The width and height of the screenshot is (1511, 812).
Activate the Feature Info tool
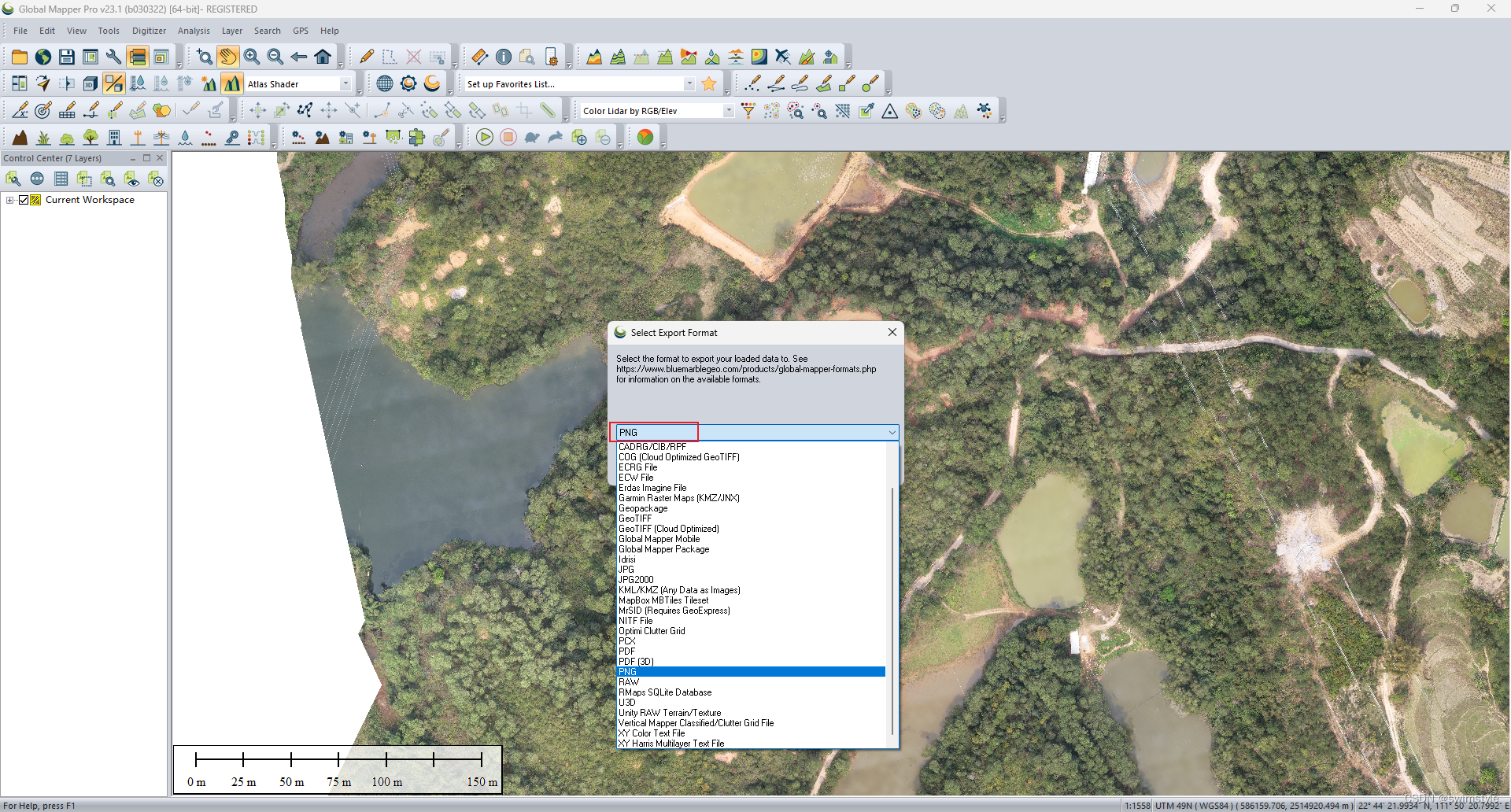point(504,57)
